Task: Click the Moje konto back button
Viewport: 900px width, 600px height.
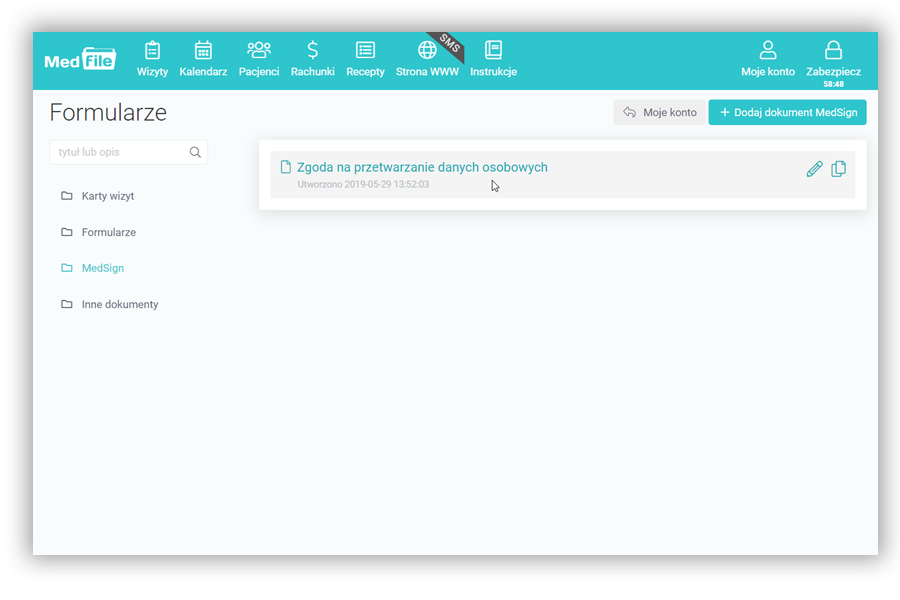Action: (x=659, y=112)
